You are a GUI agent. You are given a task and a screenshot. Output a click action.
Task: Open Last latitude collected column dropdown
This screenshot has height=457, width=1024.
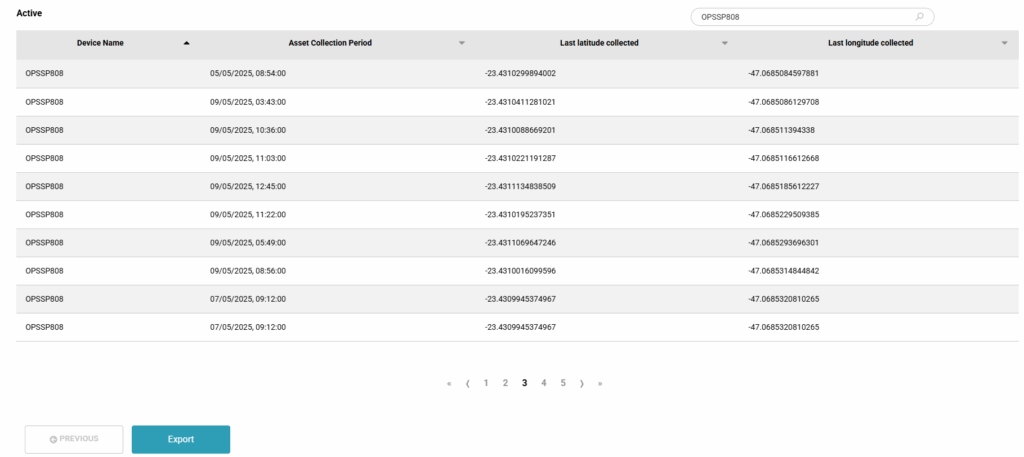tap(724, 43)
